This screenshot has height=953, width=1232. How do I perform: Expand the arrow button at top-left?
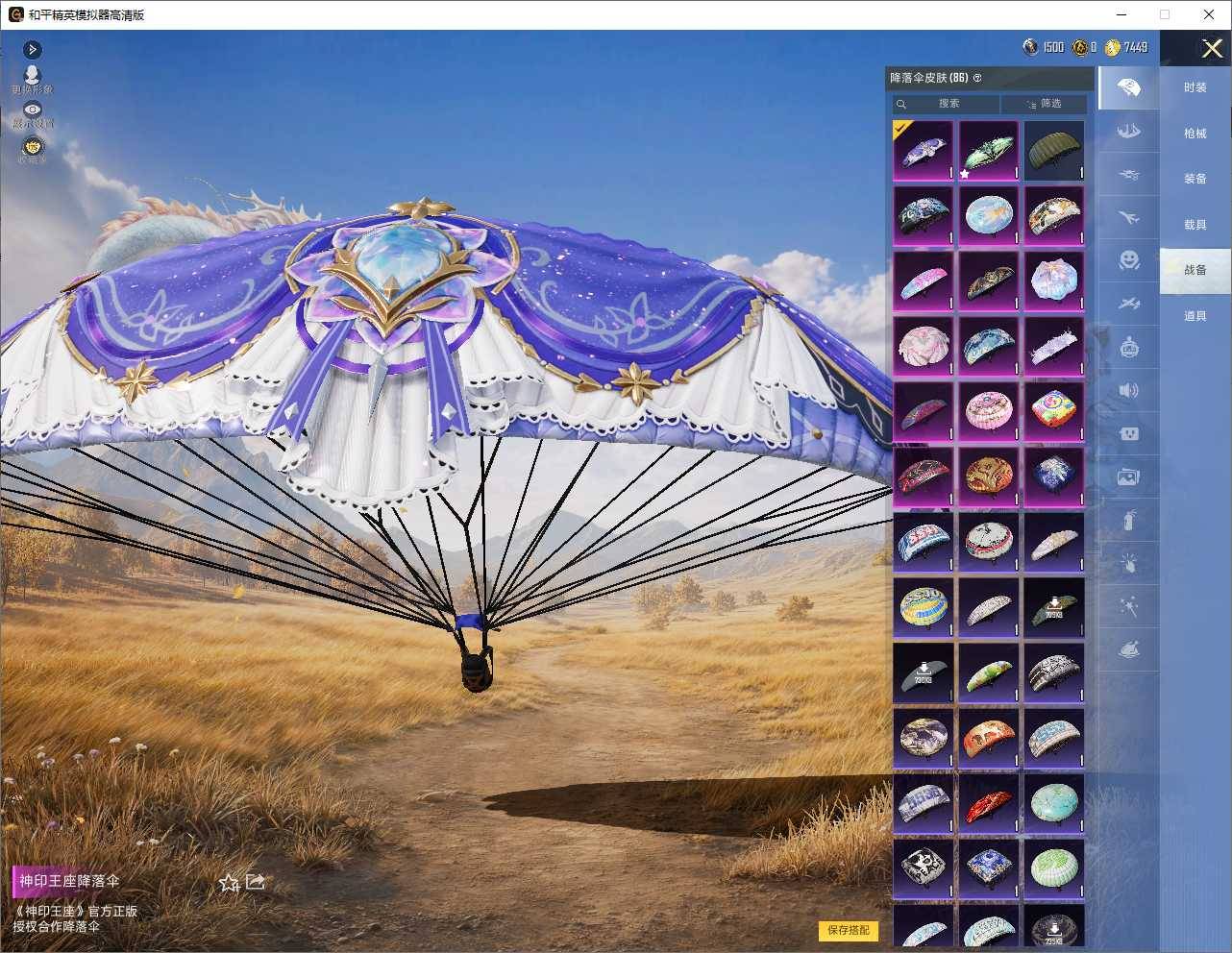coord(32,49)
